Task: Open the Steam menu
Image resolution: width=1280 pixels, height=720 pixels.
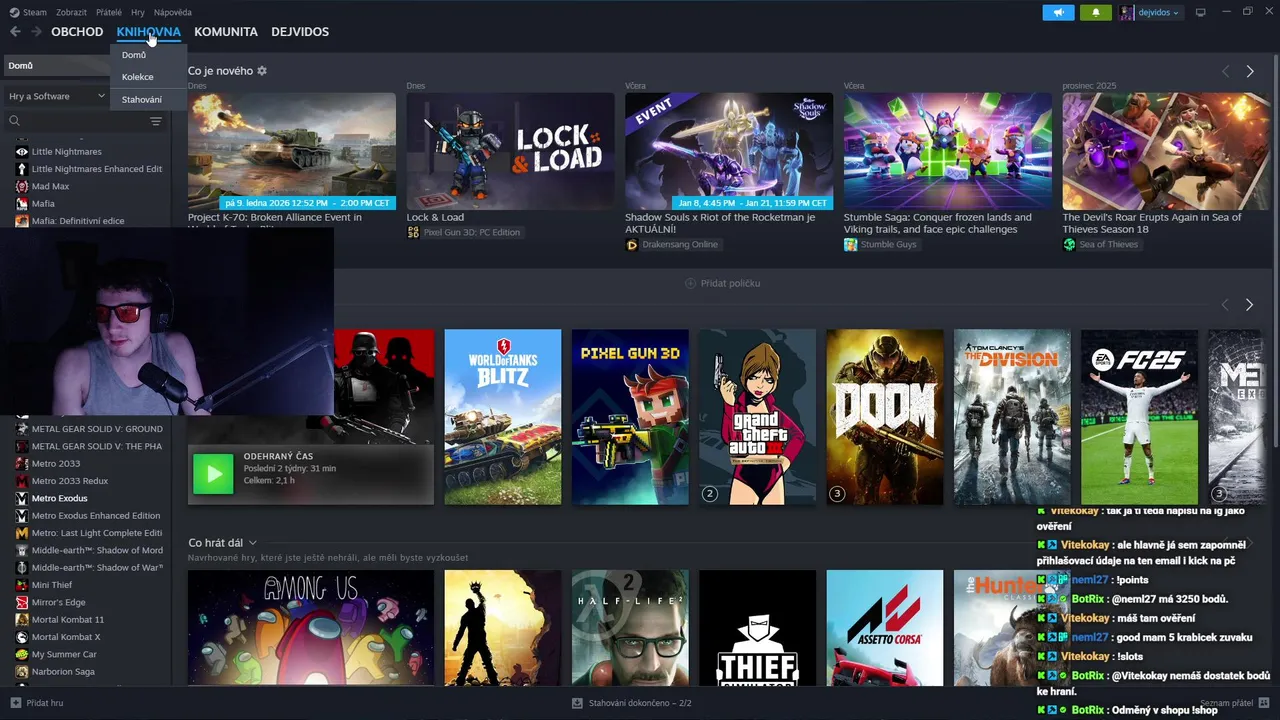Action: pos(28,12)
